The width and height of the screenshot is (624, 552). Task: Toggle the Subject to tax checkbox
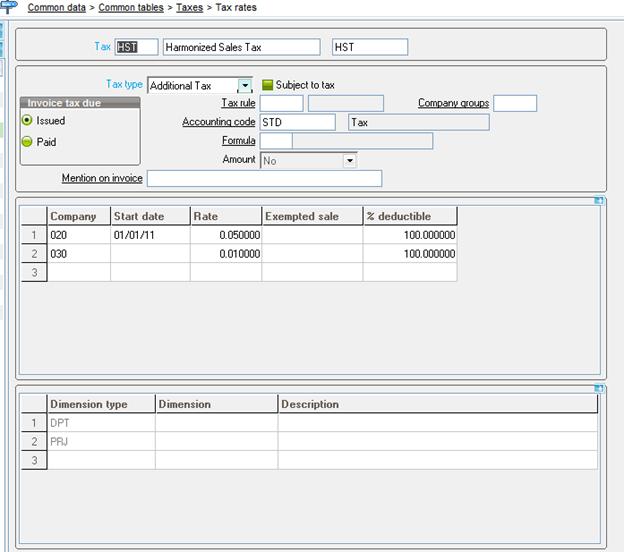click(x=267, y=85)
